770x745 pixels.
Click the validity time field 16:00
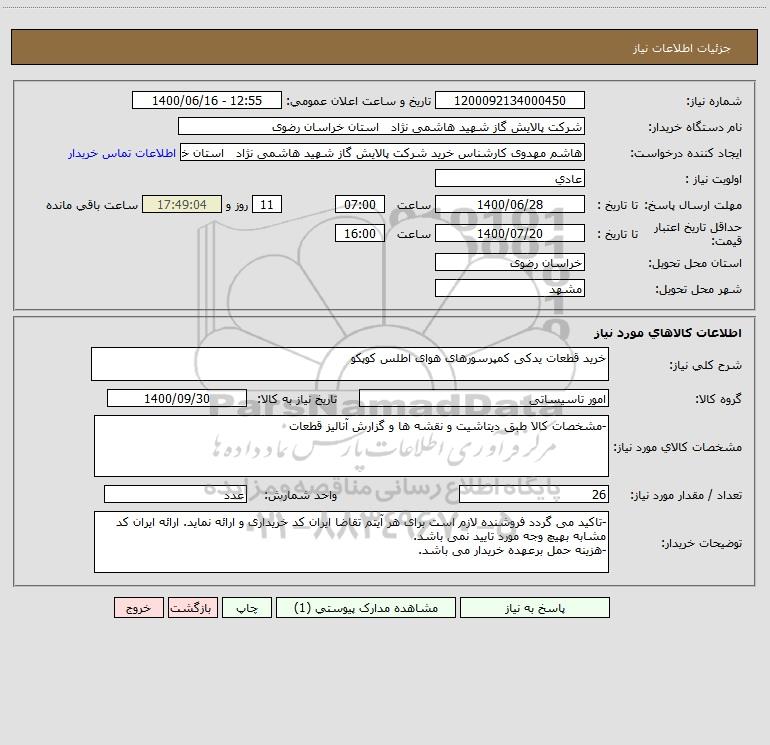[x=359, y=233]
